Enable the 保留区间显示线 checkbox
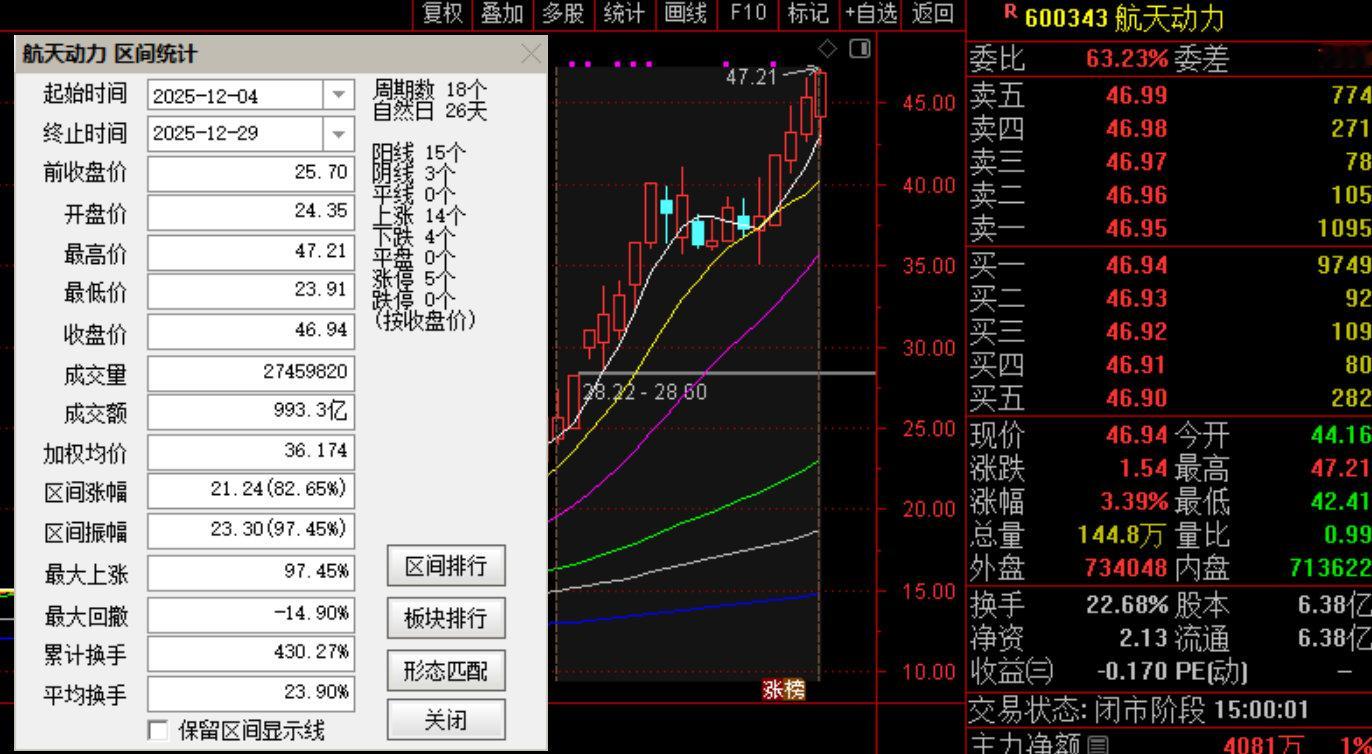The height and width of the screenshot is (754, 1372). click(x=158, y=730)
